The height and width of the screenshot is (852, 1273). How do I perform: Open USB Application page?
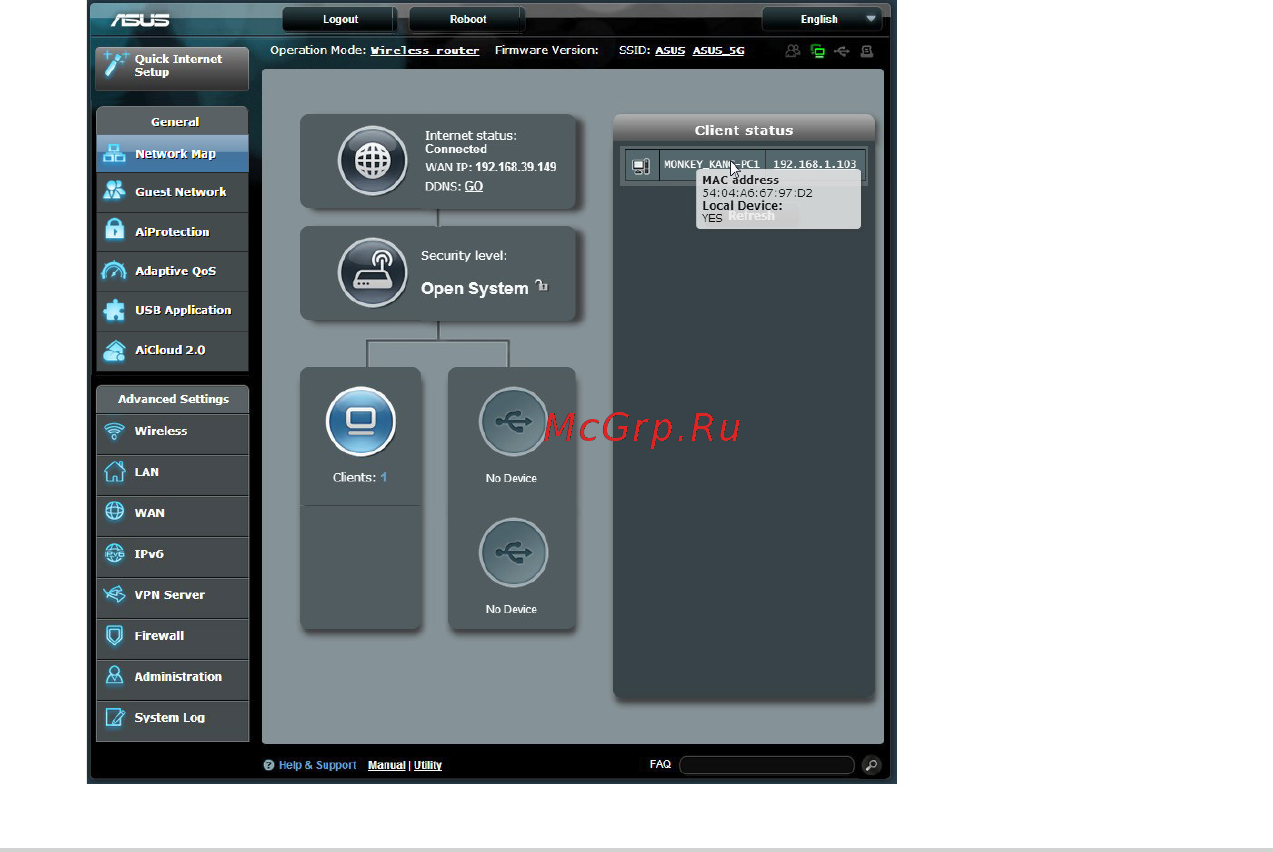coord(172,311)
